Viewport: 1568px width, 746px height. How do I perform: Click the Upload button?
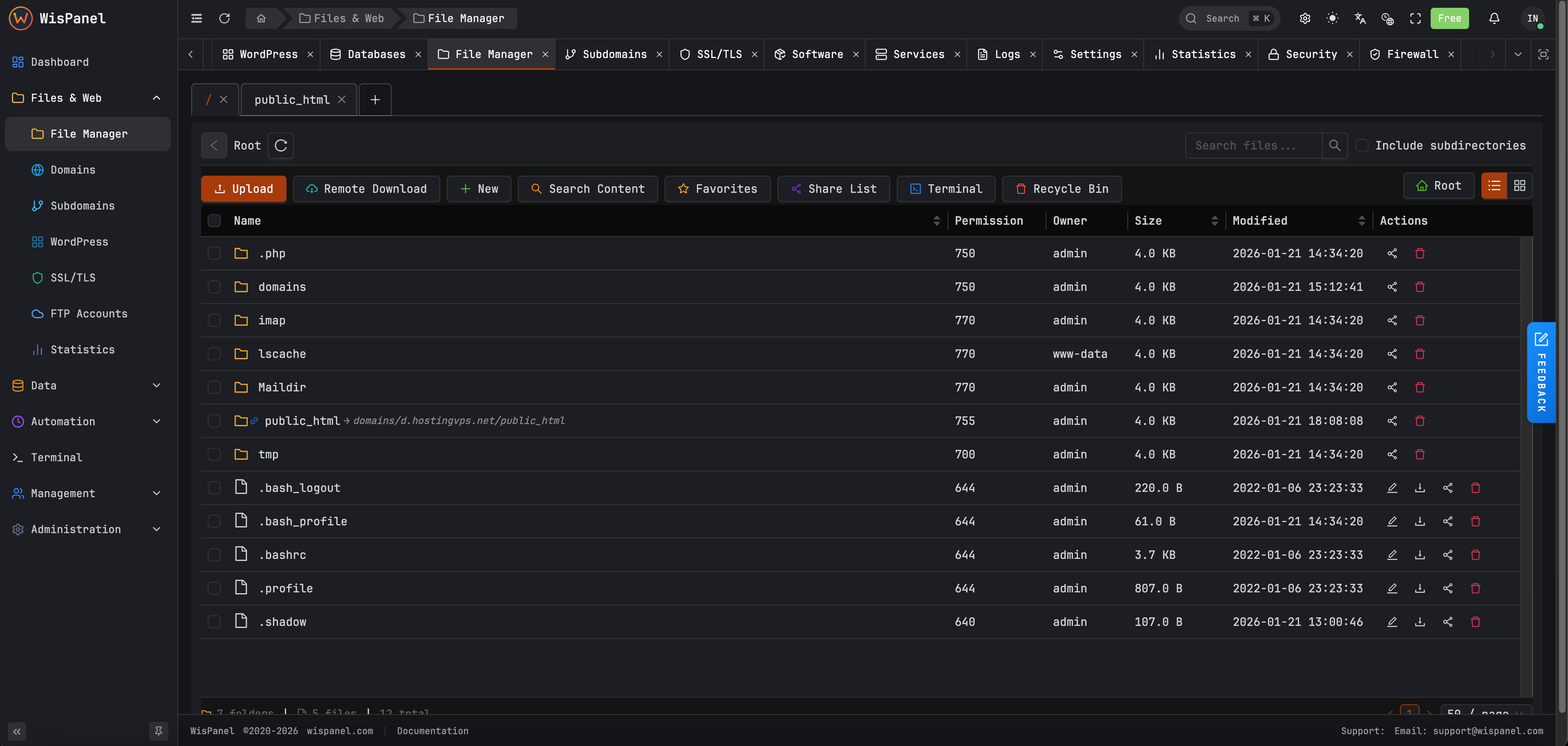click(x=243, y=189)
